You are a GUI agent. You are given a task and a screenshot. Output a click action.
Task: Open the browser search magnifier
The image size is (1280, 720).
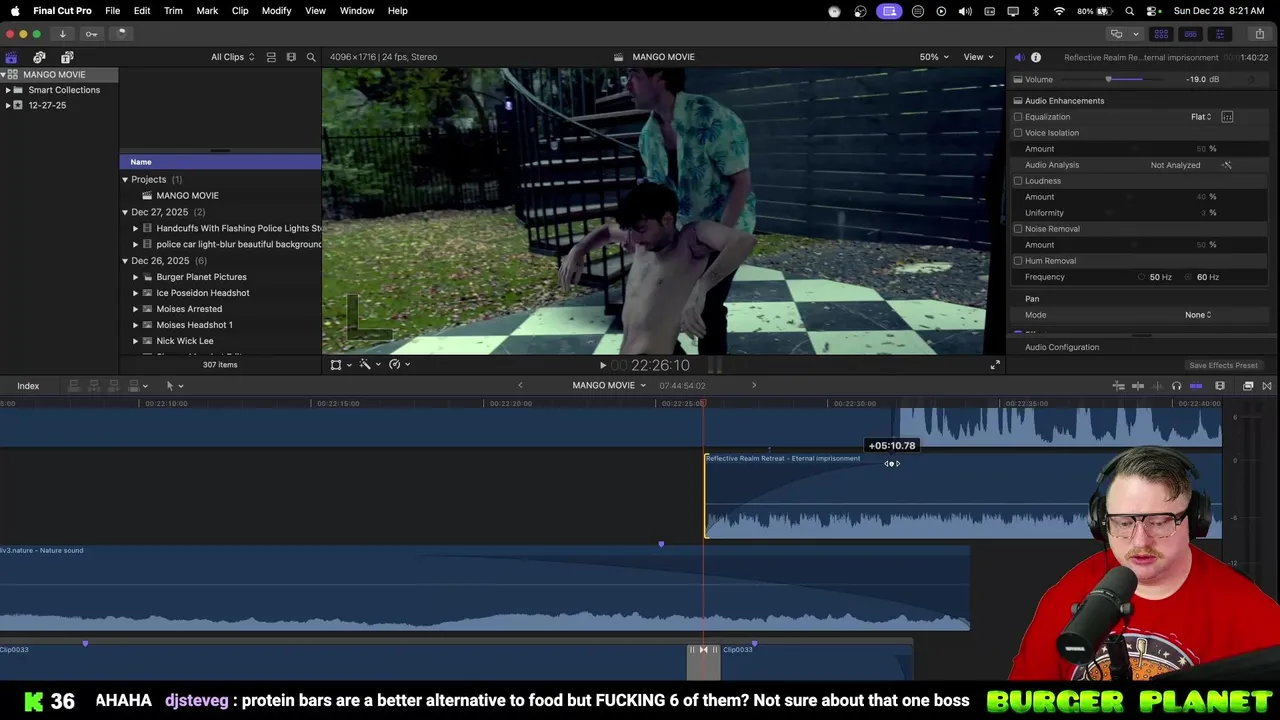click(x=311, y=57)
